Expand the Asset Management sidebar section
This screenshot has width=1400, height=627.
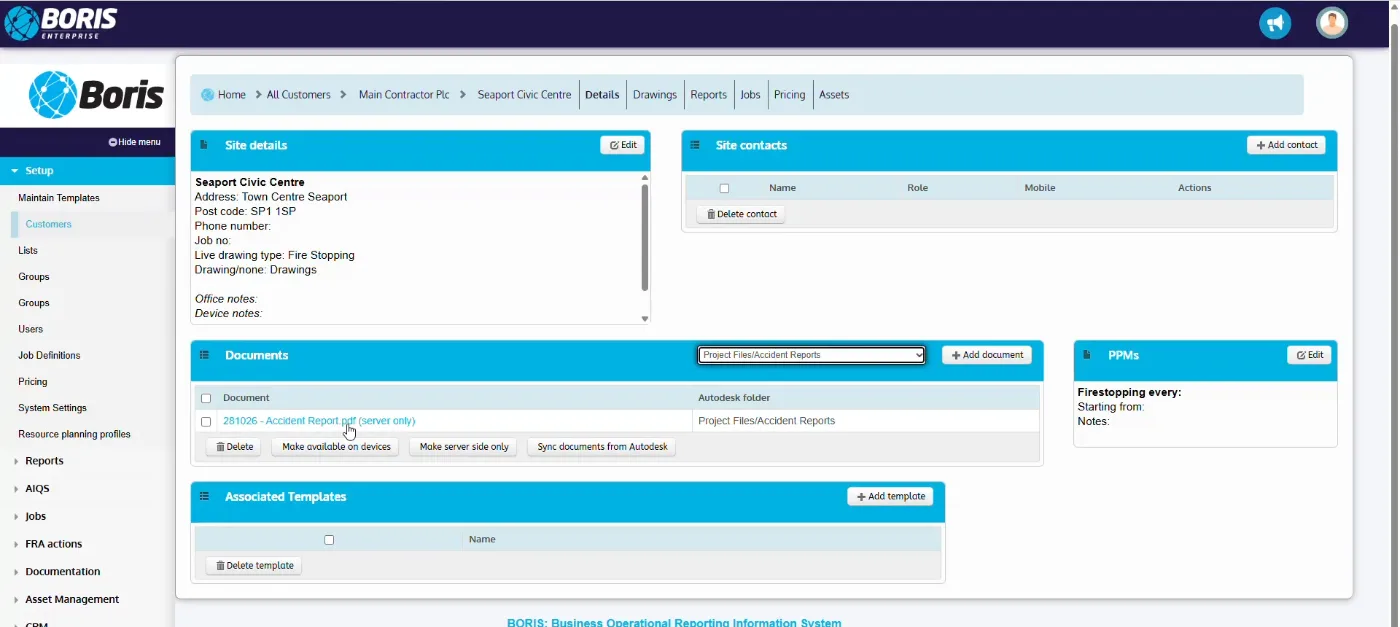pyautogui.click(x=72, y=599)
